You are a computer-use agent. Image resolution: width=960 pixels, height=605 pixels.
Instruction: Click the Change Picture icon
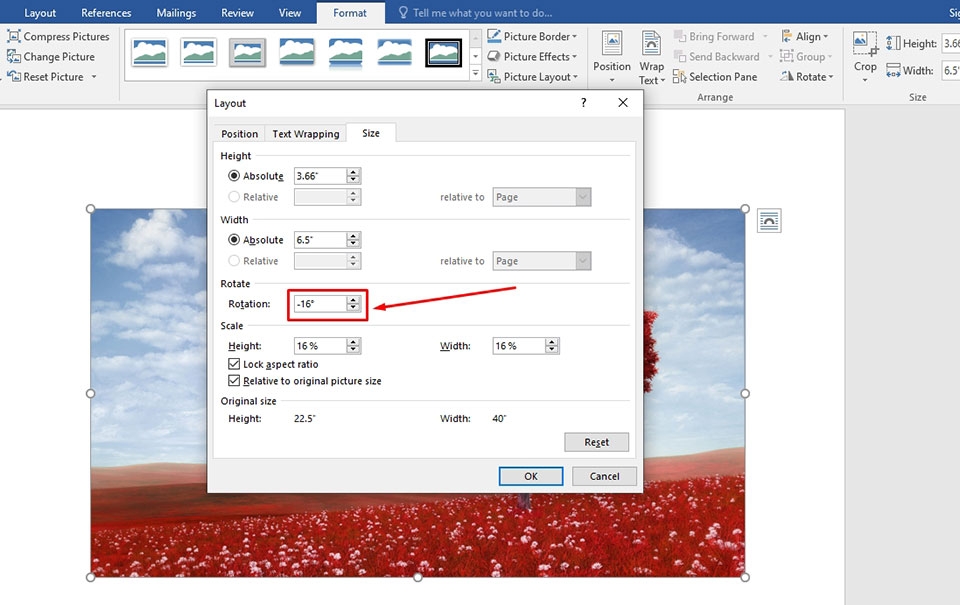coord(13,56)
